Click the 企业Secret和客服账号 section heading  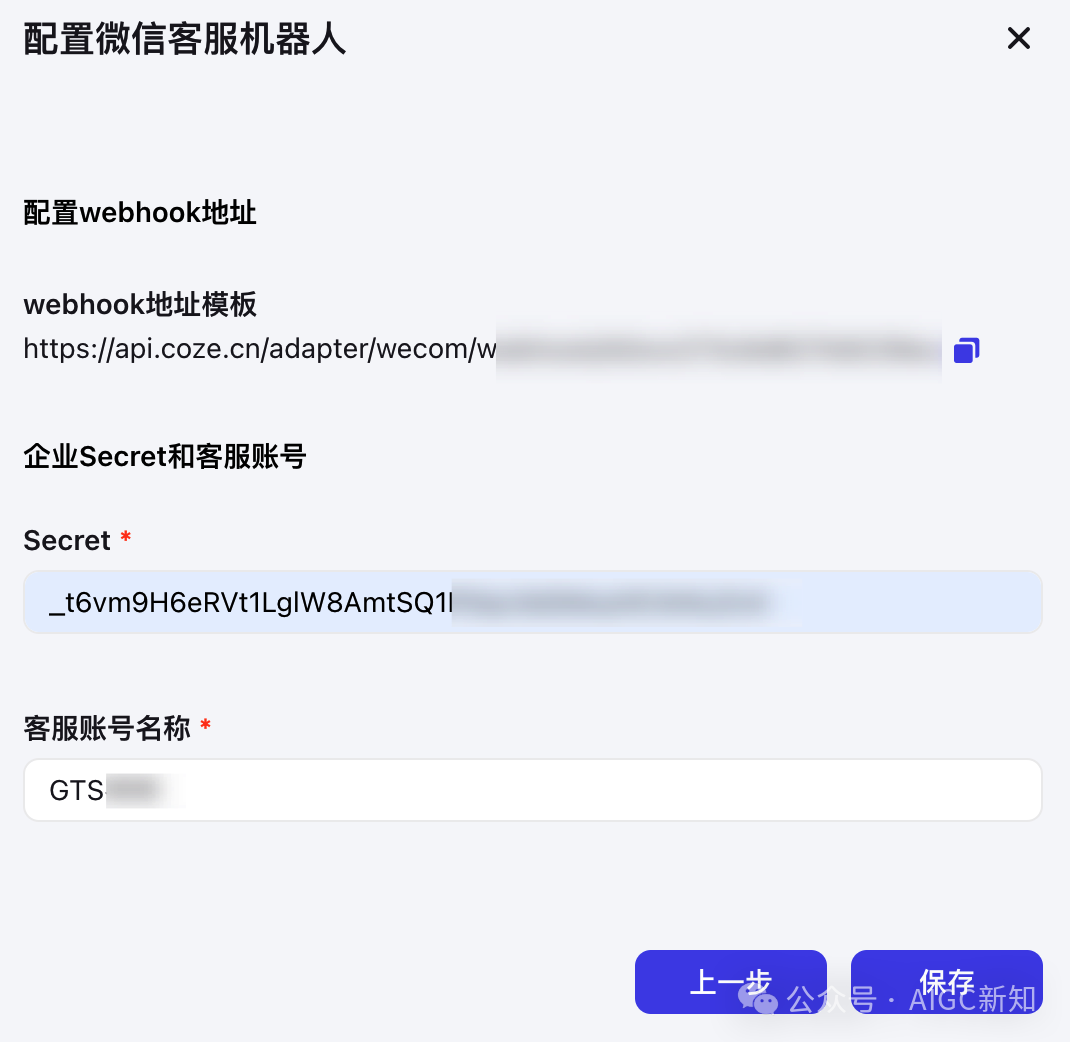click(x=164, y=456)
